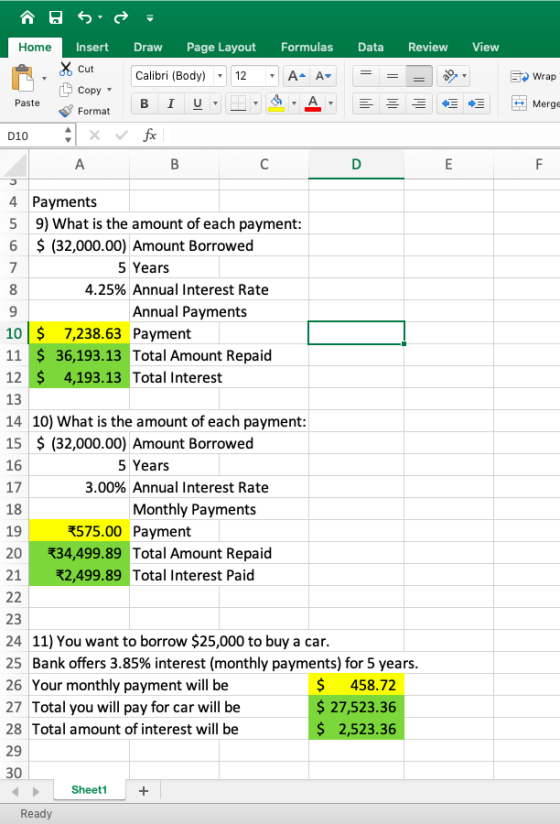Image resolution: width=560 pixels, height=824 pixels.
Task: Click the fx insert function icon
Action: [x=150, y=136]
